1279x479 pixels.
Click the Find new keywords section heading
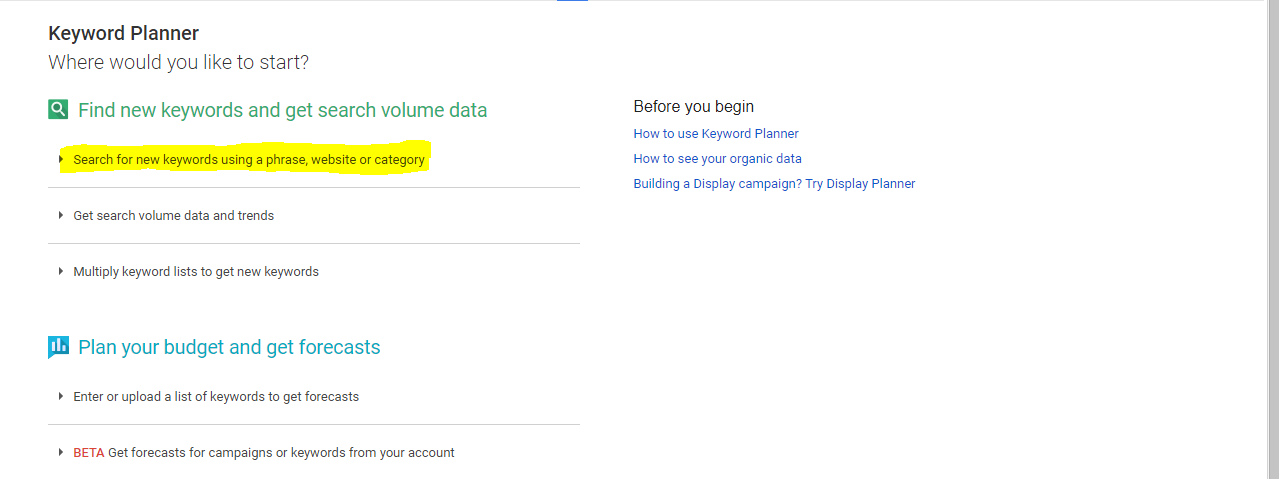283,110
